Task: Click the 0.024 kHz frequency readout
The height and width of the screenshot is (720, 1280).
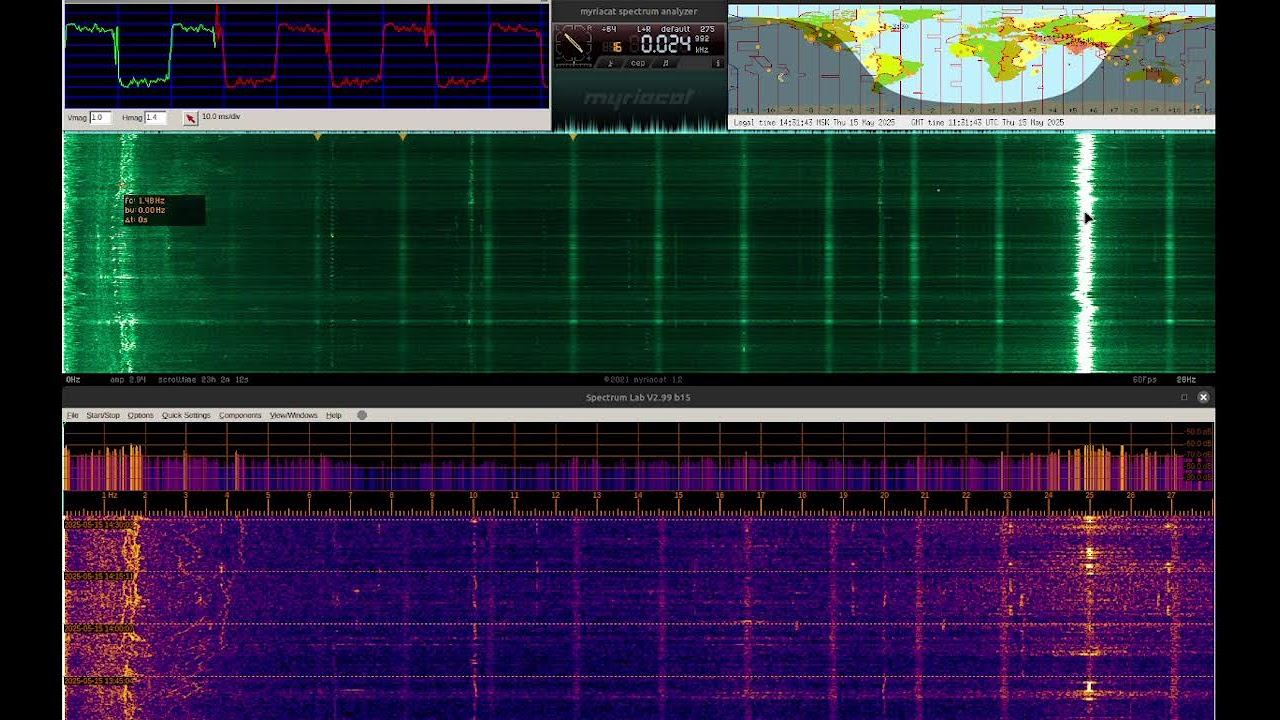Action: pyautogui.click(x=667, y=43)
